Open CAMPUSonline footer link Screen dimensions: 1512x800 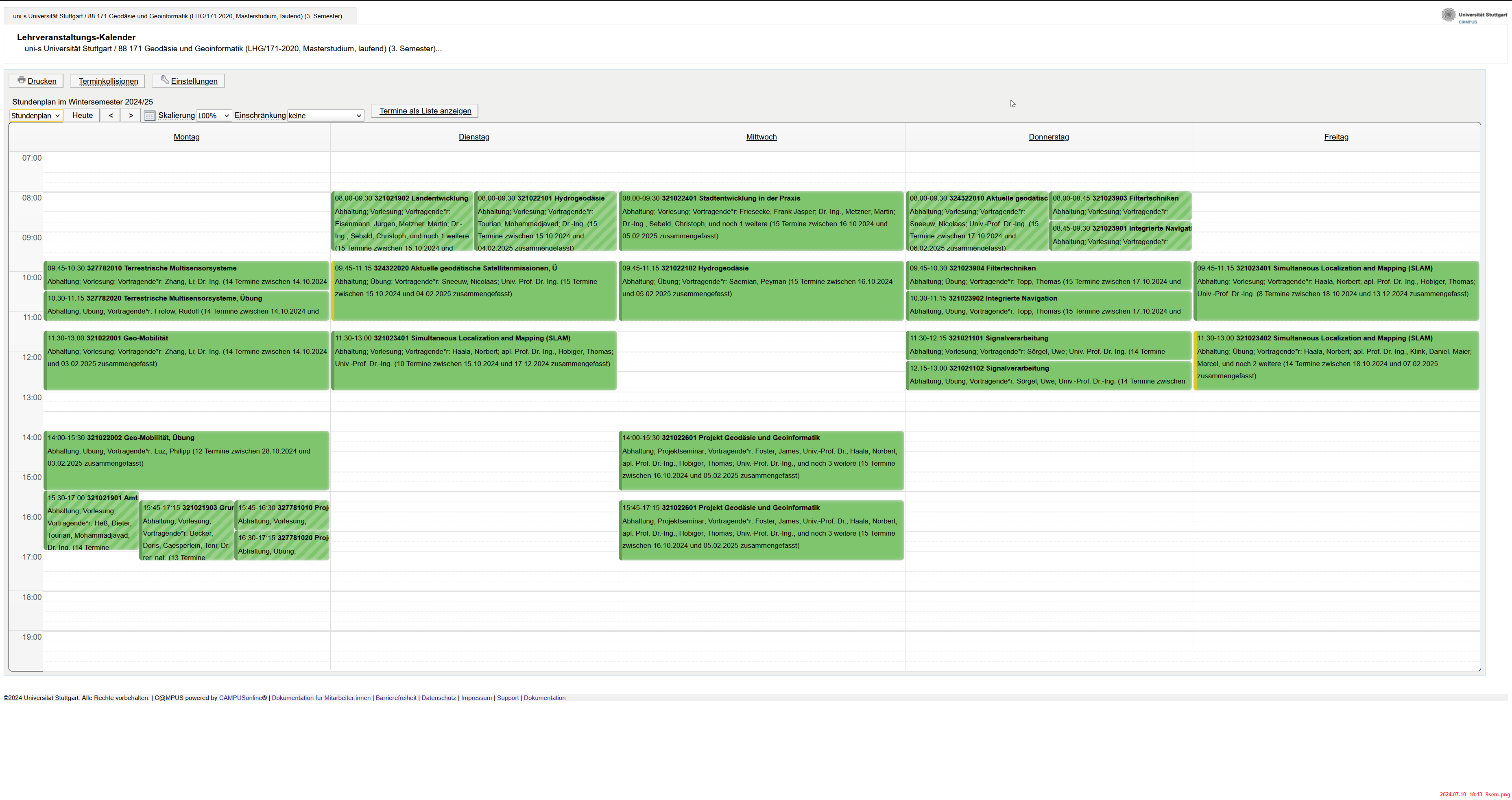(x=241, y=698)
